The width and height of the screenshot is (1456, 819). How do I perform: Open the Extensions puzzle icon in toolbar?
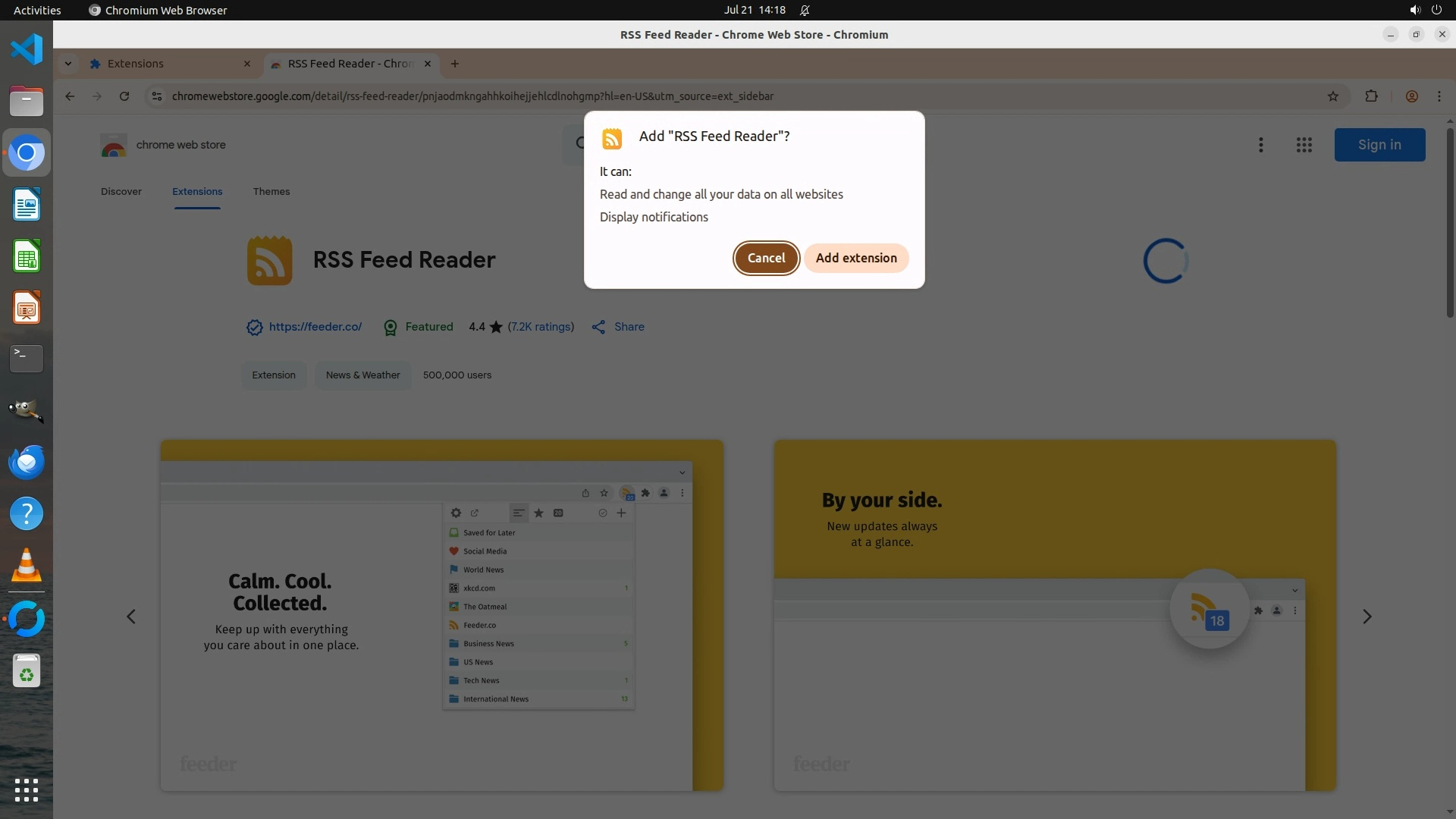tap(1371, 96)
